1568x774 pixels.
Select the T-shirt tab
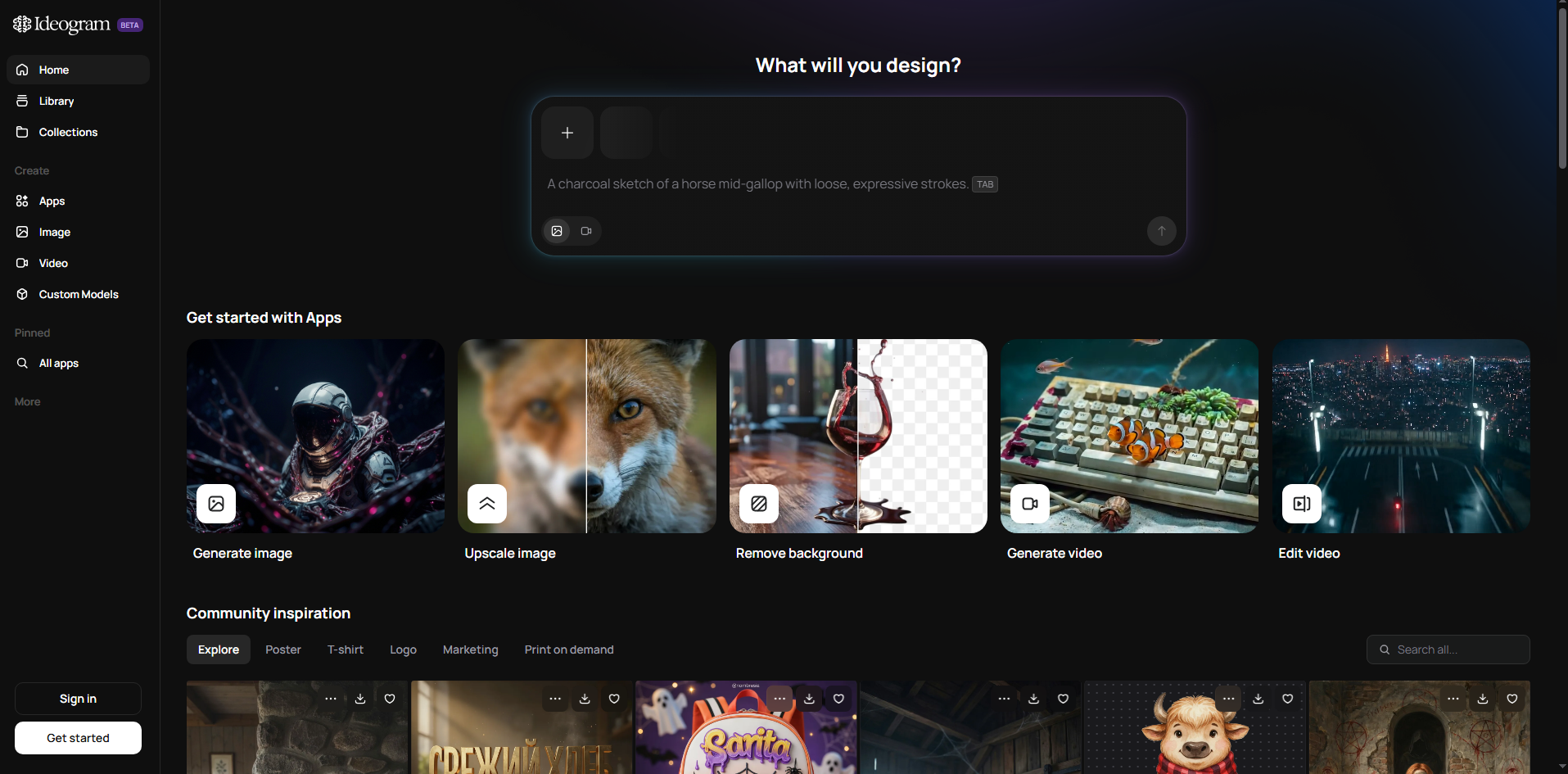coord(346,650)
